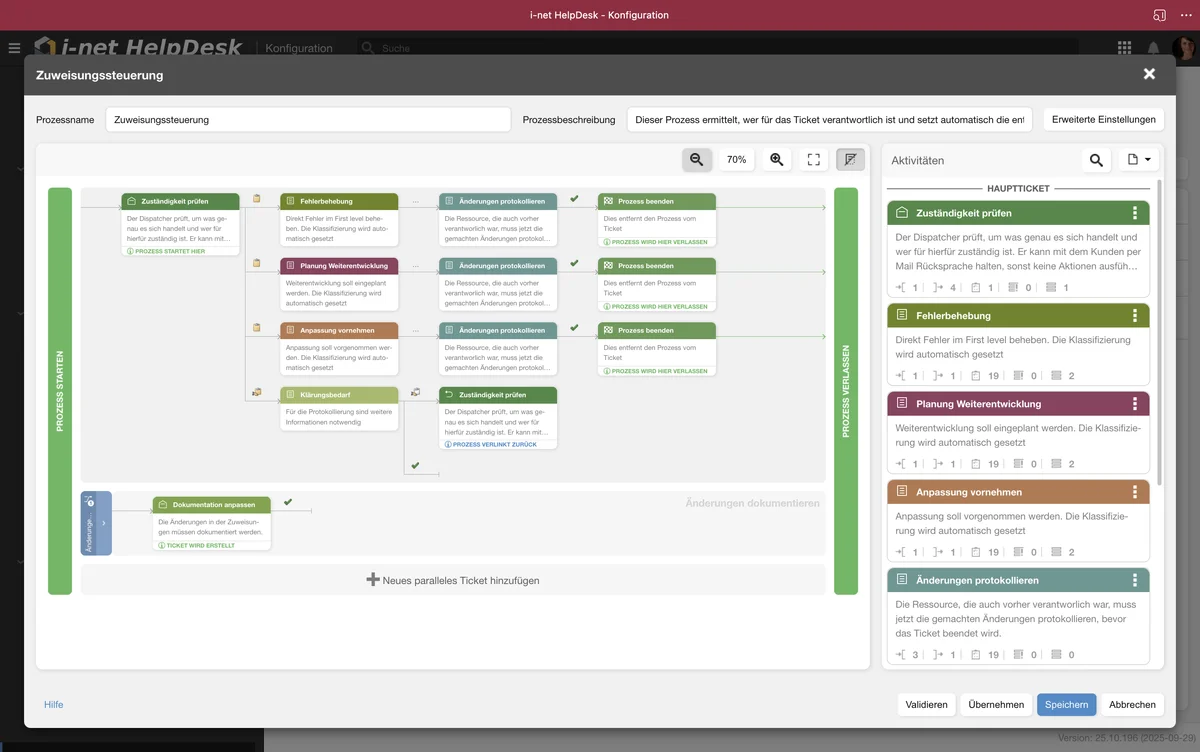Open three-dot menu on Zuständigkeit prüfen card

1135,213
